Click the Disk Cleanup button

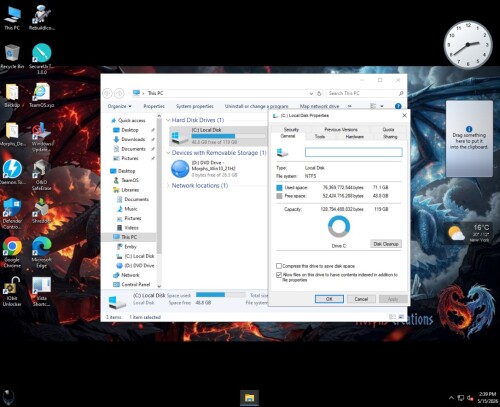[x=386, y=244]
